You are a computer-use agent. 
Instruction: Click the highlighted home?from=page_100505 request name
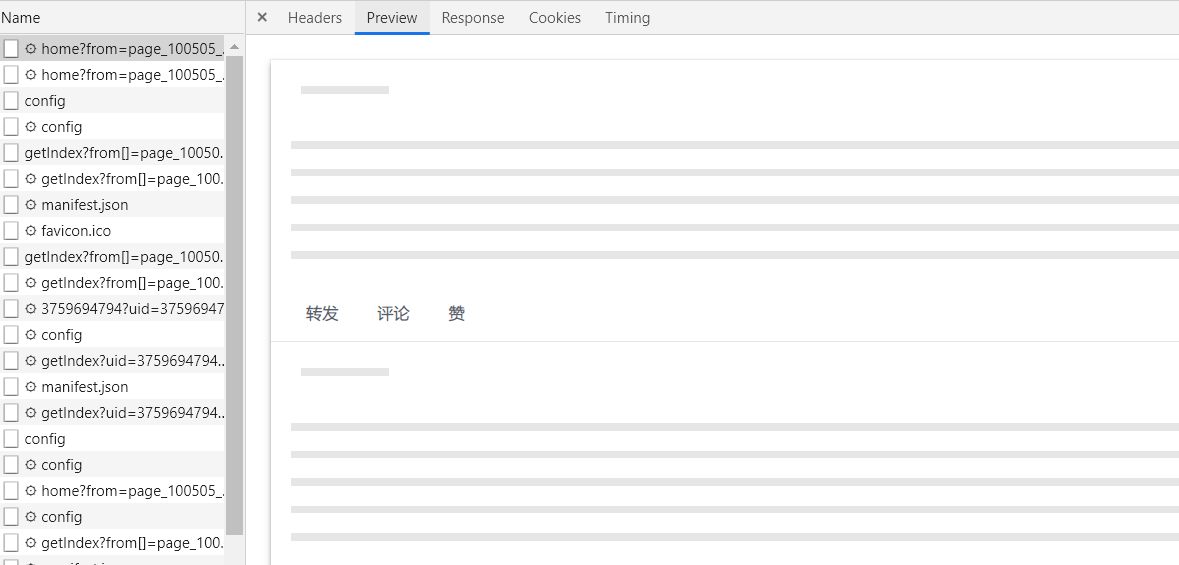tap(132, 49)
